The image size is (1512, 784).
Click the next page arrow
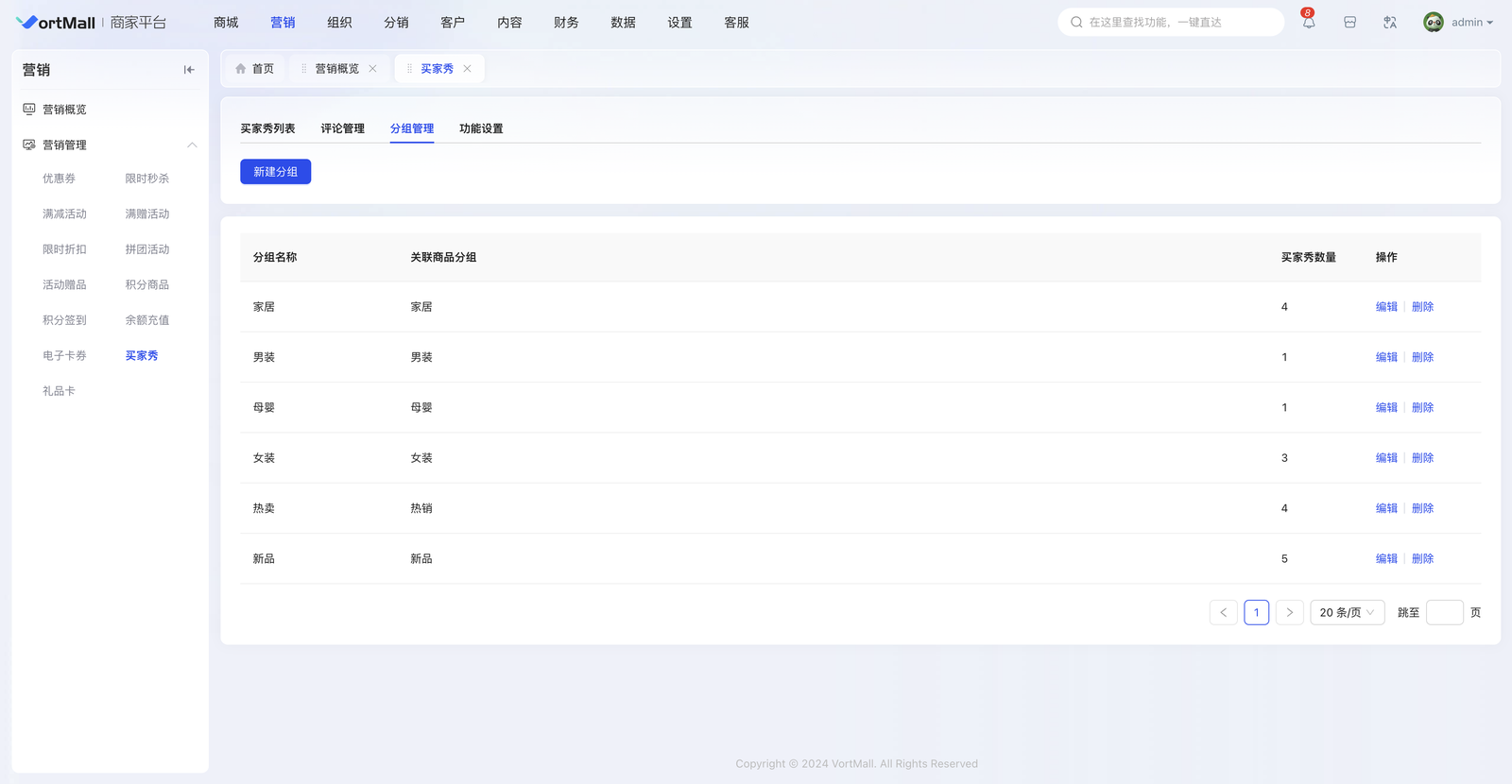[x=1289, y=613]
